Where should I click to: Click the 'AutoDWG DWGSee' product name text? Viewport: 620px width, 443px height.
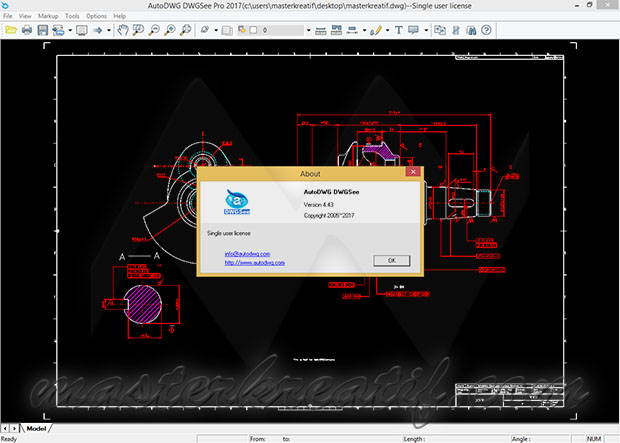point(331,192)
